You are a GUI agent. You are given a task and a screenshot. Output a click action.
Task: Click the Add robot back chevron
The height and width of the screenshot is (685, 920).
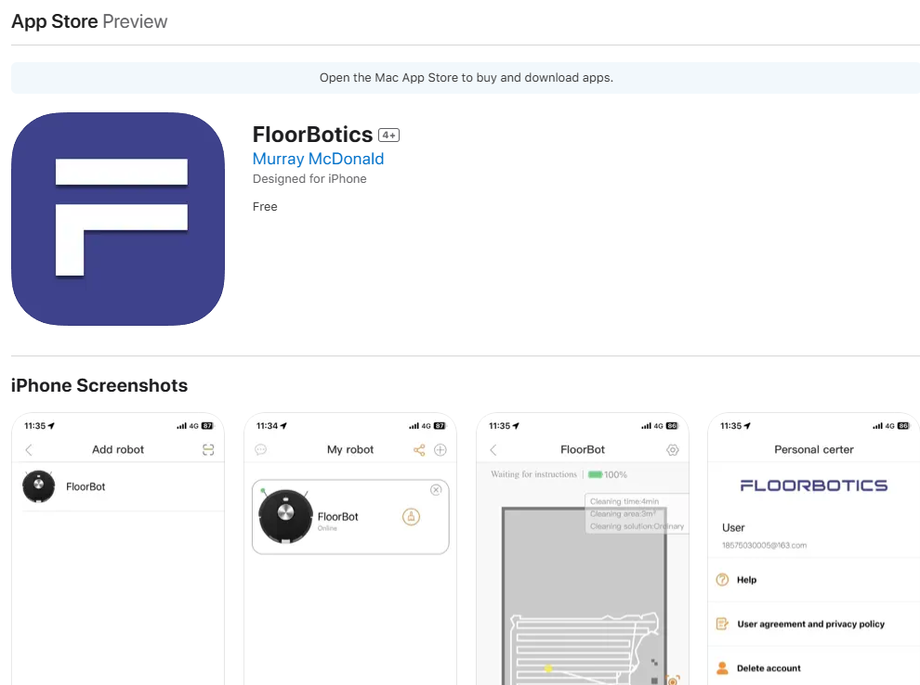point(29,450)
